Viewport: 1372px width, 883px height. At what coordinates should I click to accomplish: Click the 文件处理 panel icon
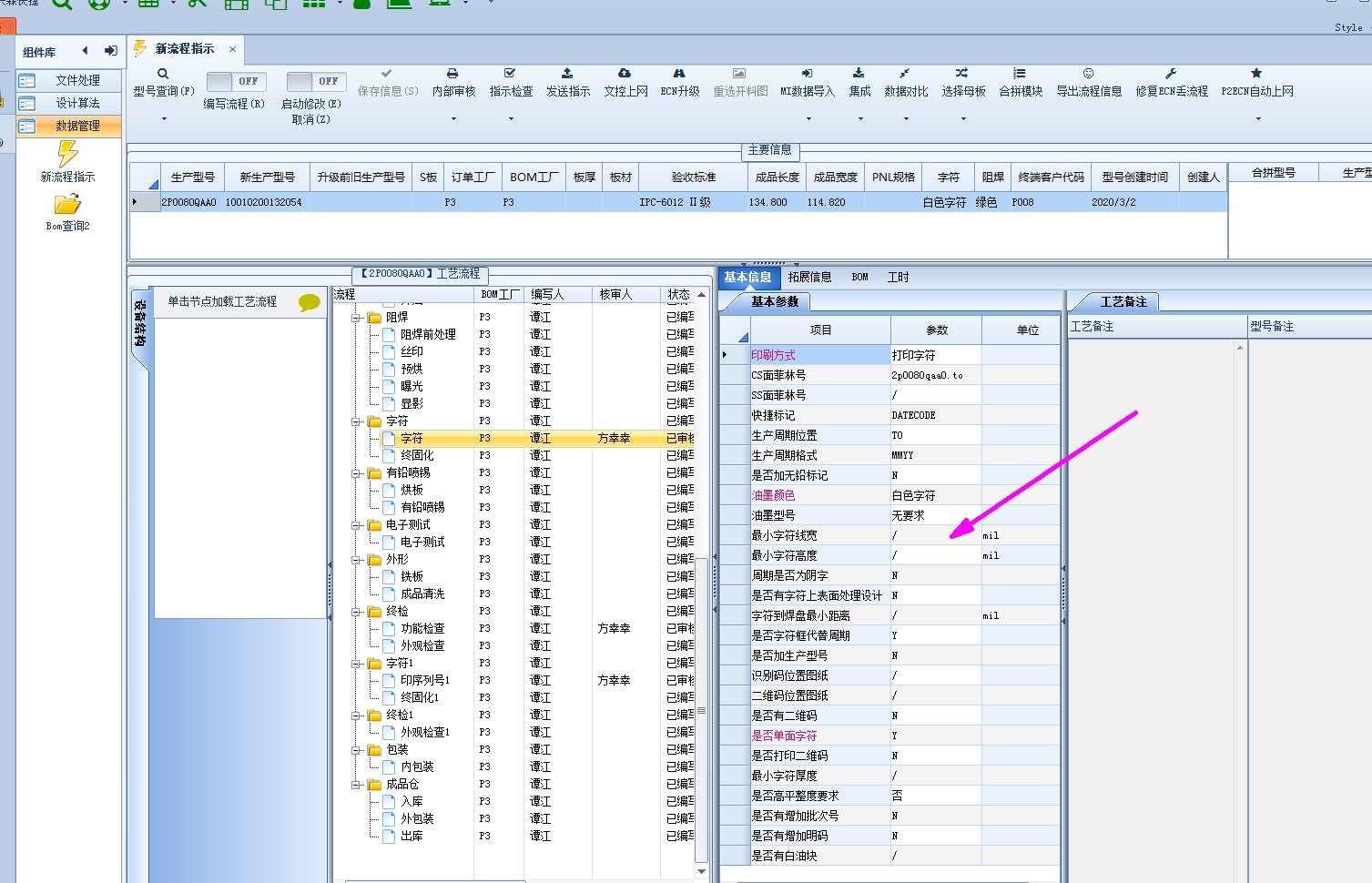(27, 81)
